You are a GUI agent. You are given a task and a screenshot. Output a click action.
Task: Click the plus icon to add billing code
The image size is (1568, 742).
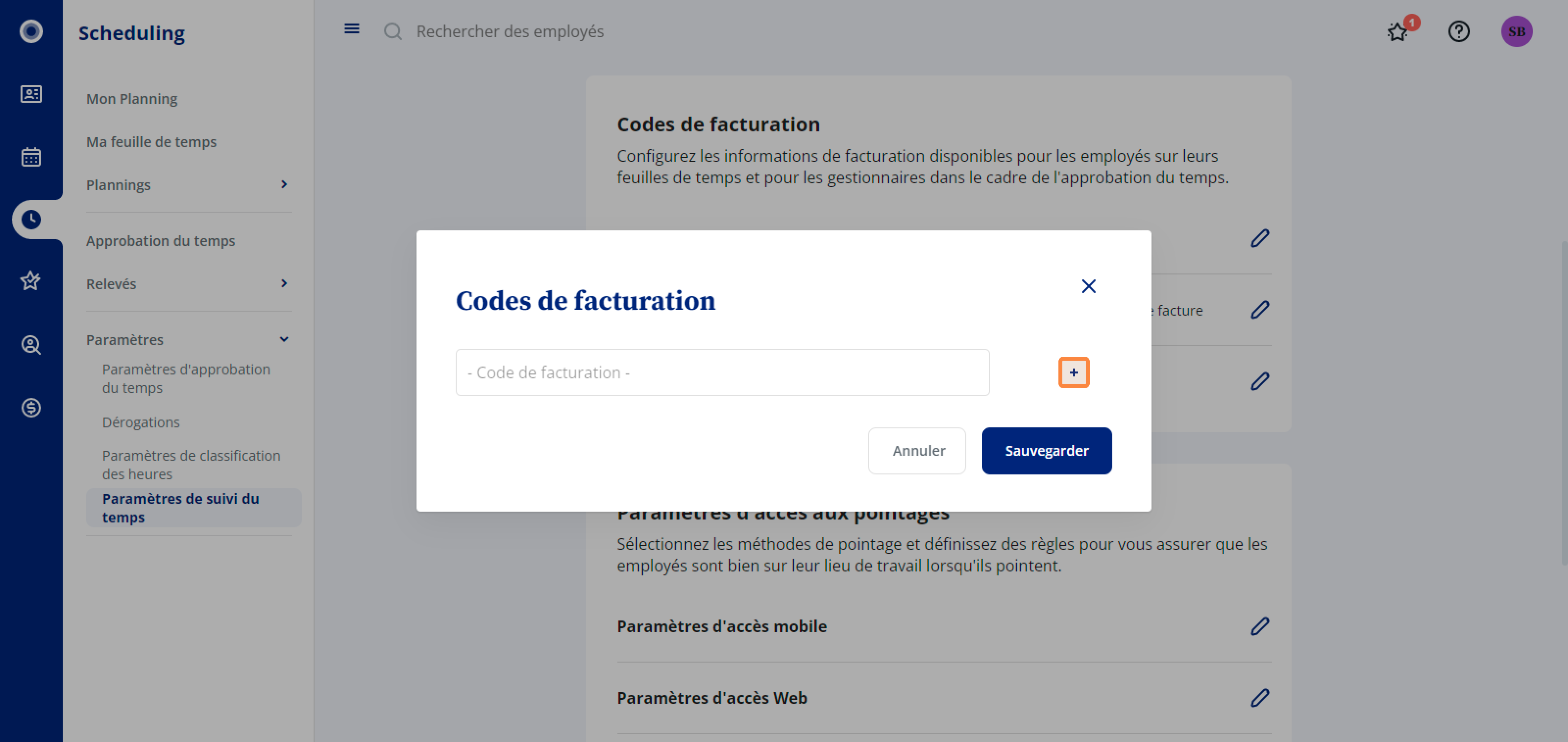(1073, 372)
